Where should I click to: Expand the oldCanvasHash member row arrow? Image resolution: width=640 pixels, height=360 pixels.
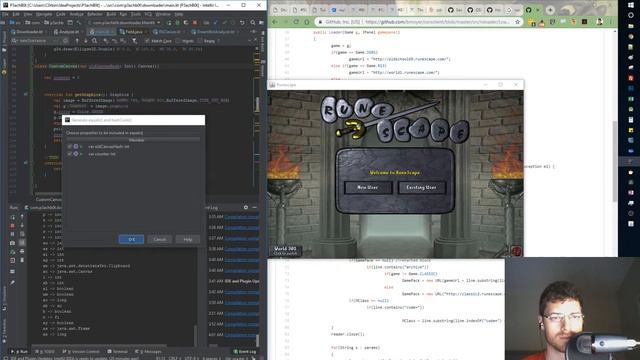click(x=82, y=147)
